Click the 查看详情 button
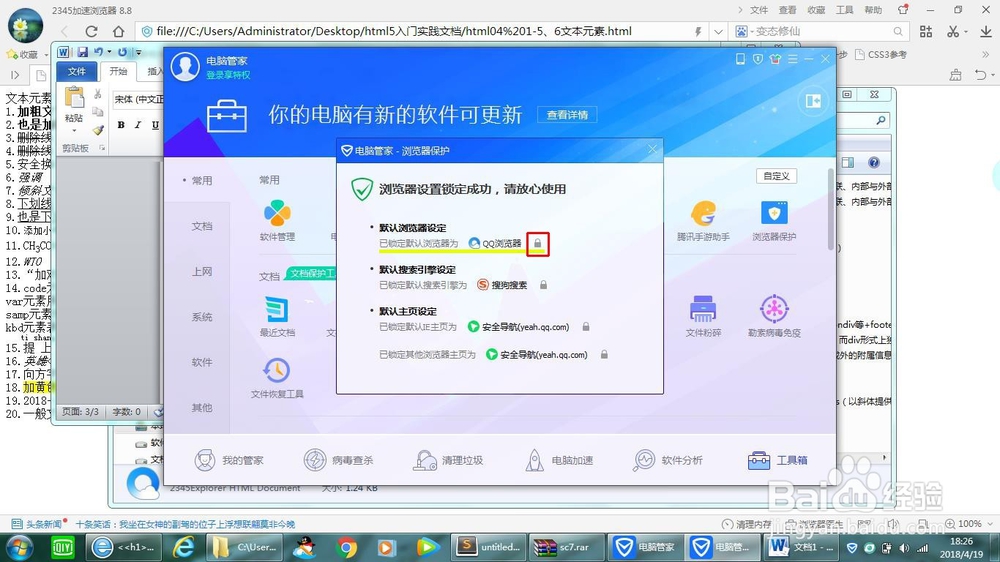1000x562 pixels. point(567,115)
